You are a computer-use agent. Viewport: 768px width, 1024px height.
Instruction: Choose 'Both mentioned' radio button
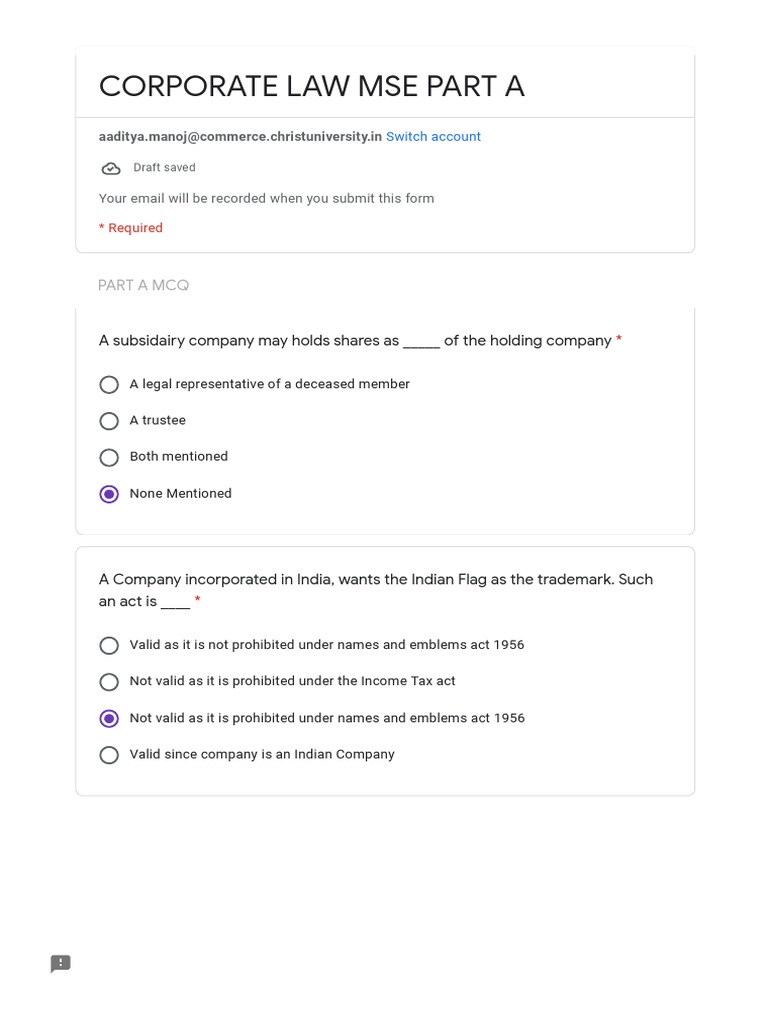point(109,458)
